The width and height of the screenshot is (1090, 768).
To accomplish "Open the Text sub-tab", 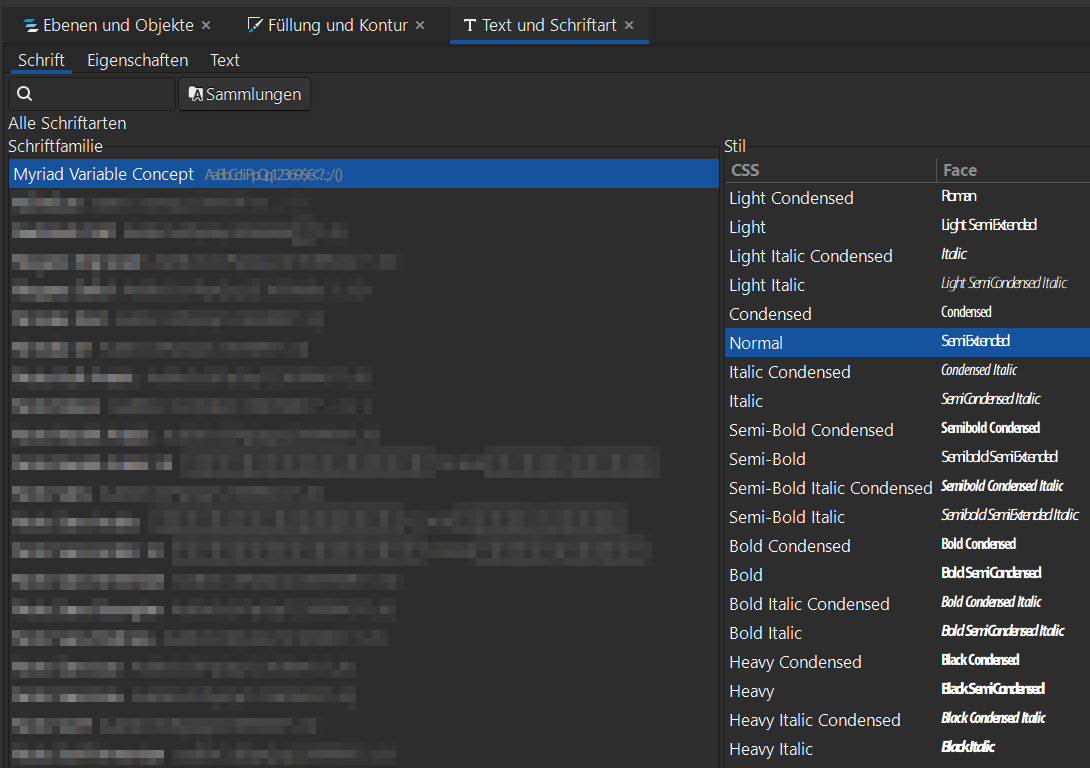I will pyautogui.click(x=225, y=60).
